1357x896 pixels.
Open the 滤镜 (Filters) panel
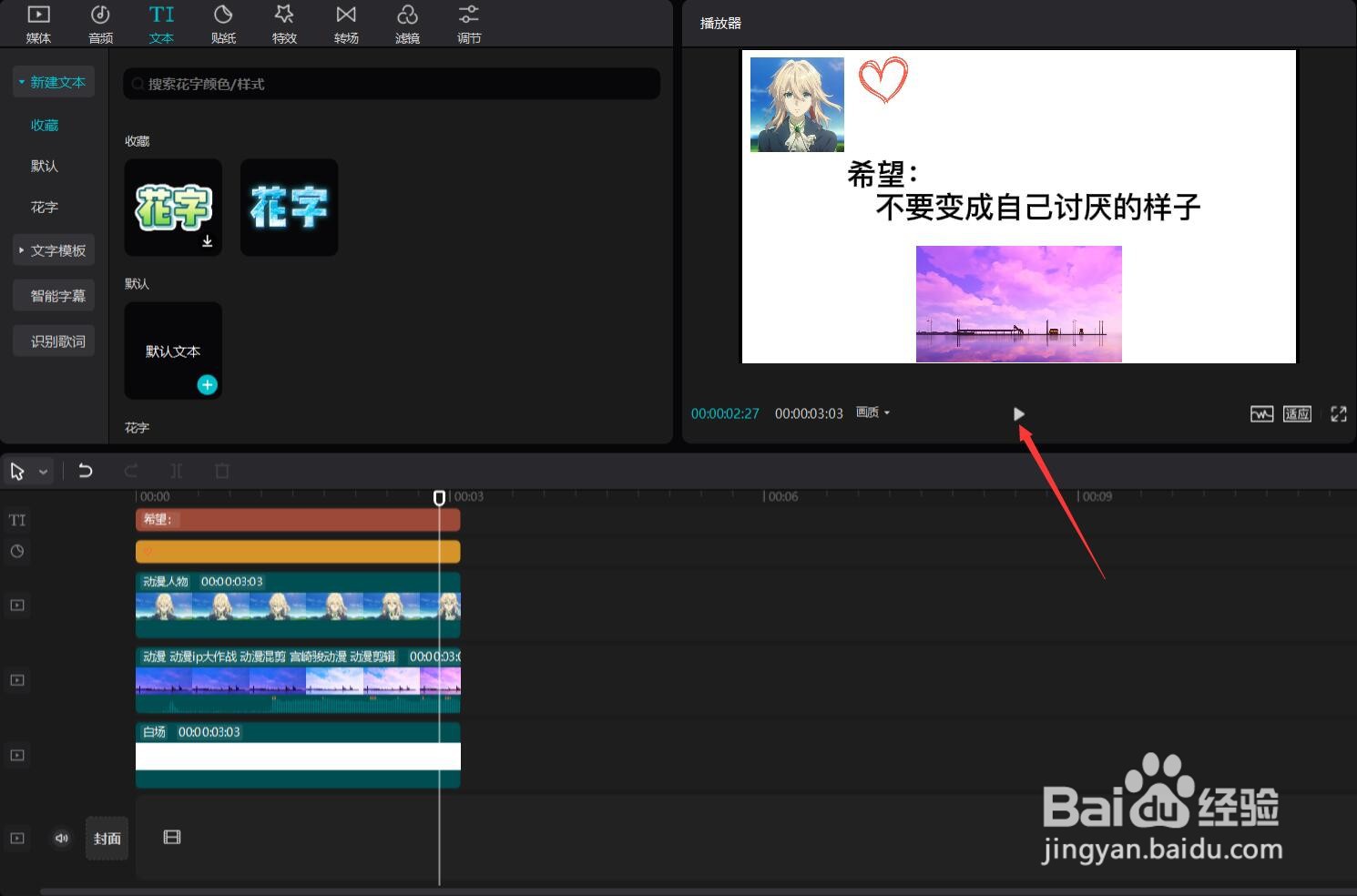click(407, 23)
